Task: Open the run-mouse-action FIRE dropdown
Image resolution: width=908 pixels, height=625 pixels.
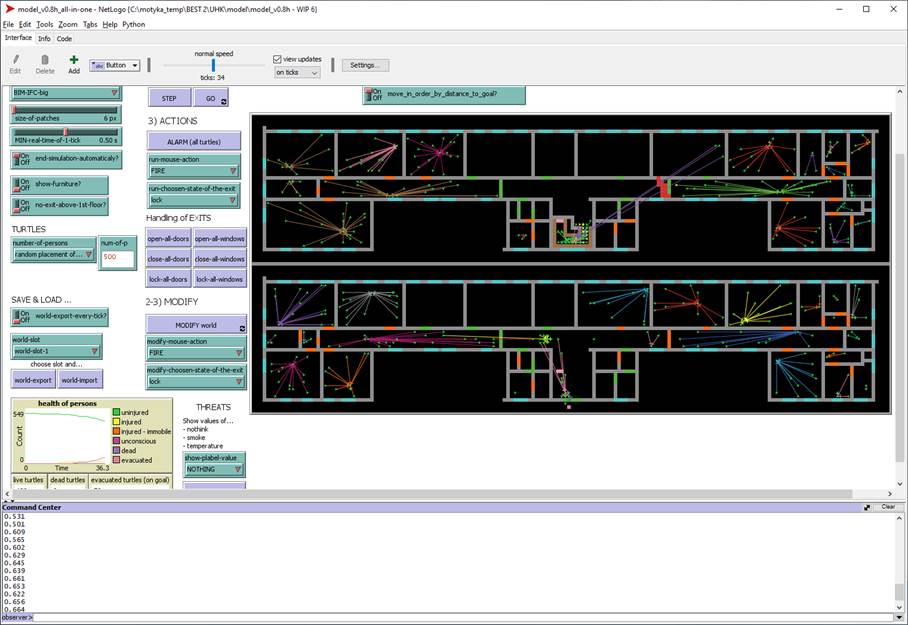Action: pyautogui.click(x=195, y=171)
